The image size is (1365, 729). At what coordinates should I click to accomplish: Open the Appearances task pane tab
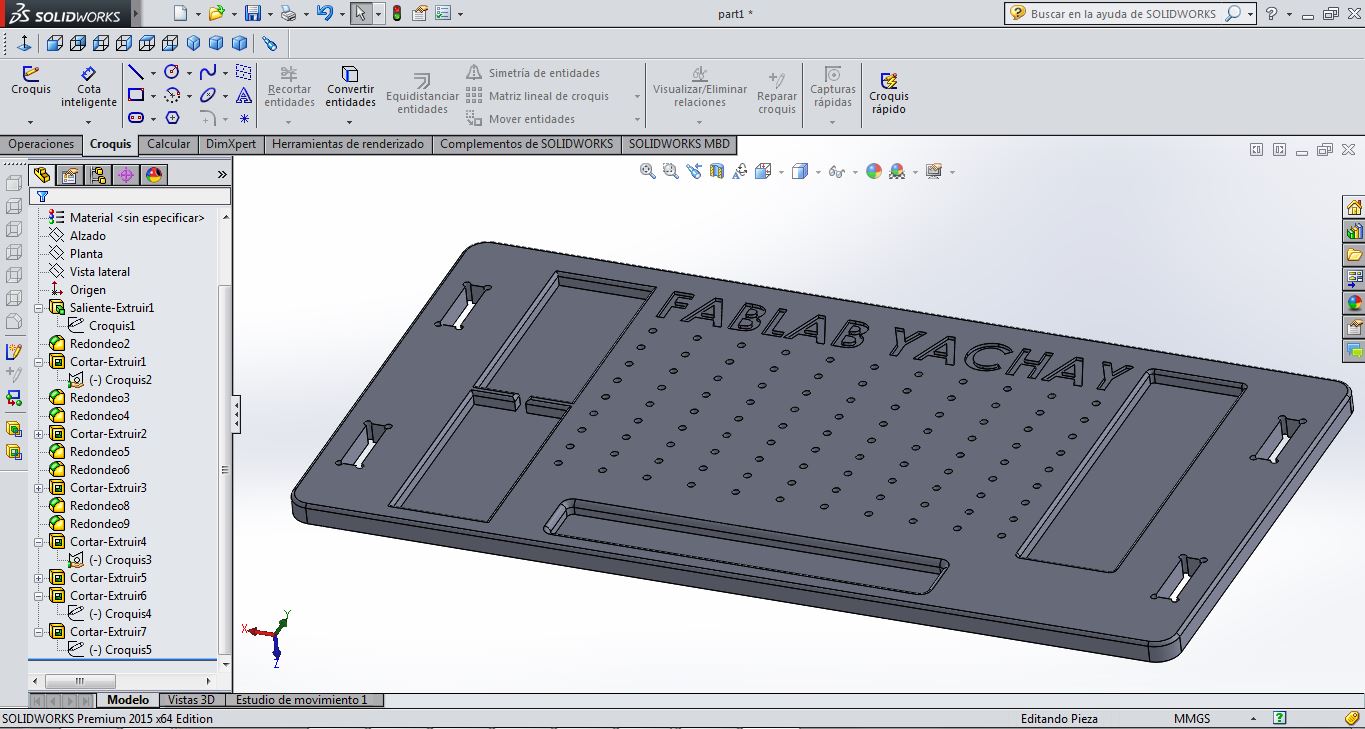click(1354, 303)
